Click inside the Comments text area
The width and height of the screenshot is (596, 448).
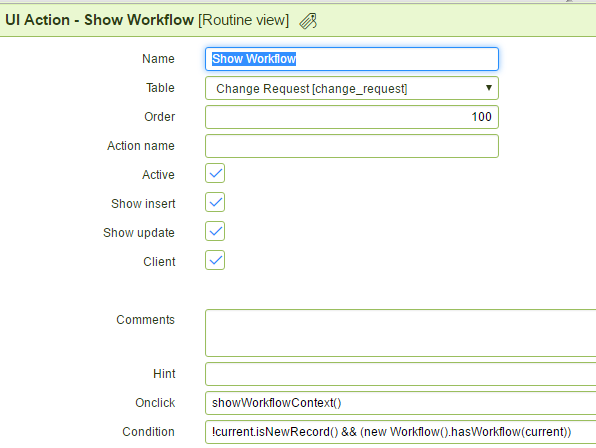[x=401, y=333]
